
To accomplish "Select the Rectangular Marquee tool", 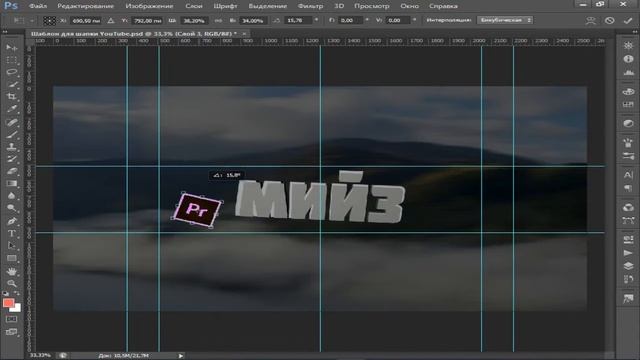I will [11, 60].
